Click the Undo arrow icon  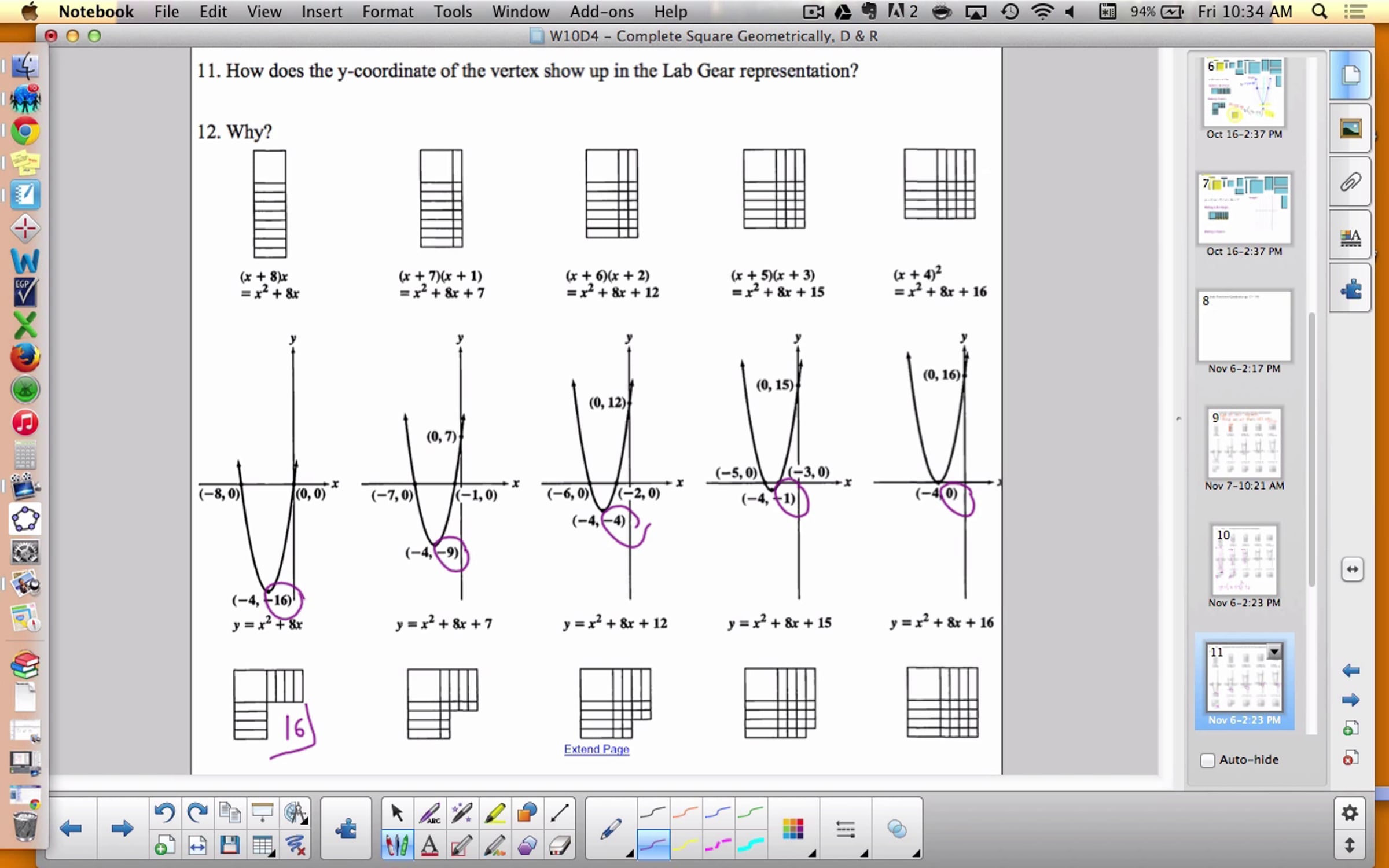point(164,813)
